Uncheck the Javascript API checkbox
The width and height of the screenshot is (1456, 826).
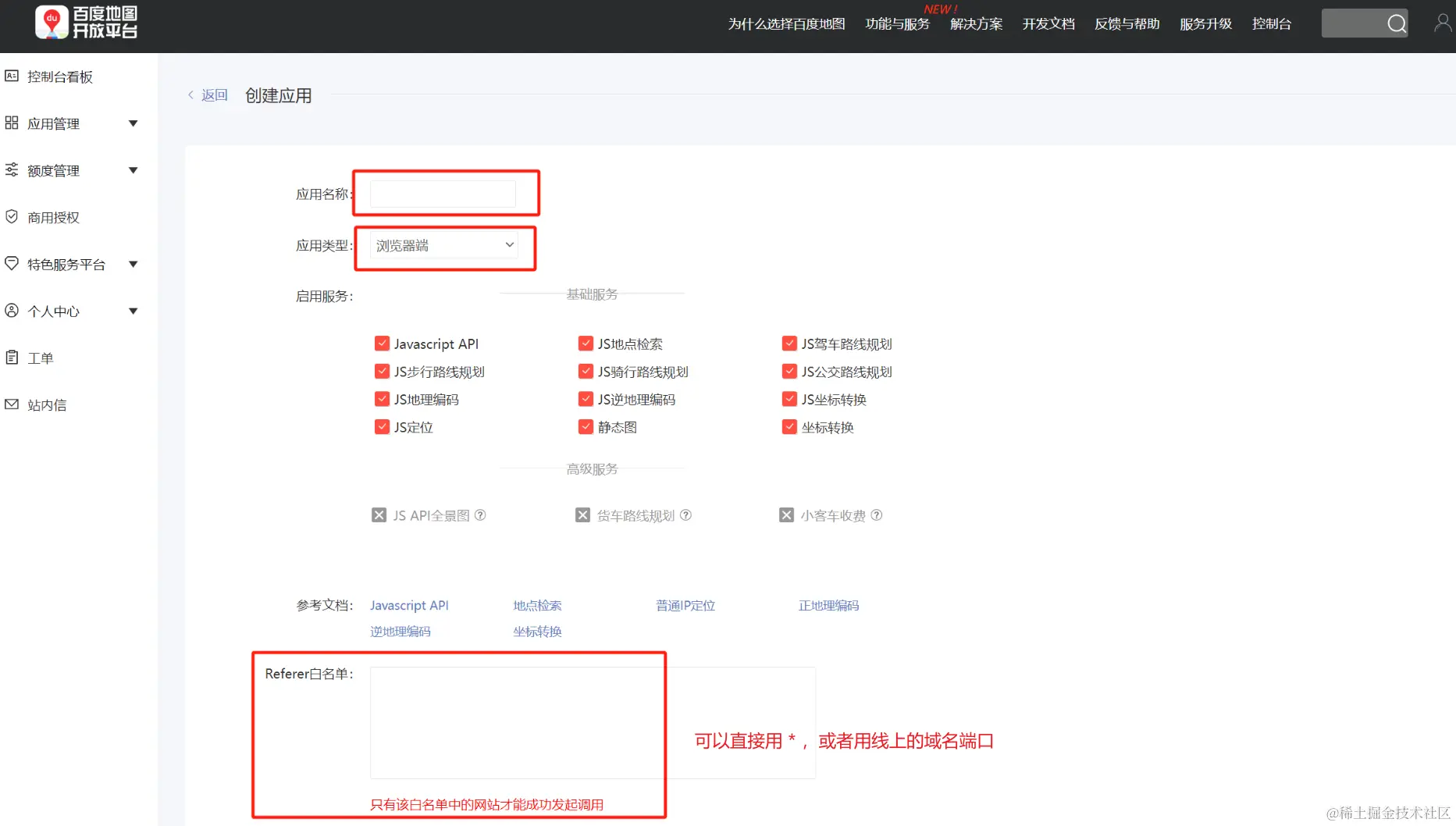382,344
